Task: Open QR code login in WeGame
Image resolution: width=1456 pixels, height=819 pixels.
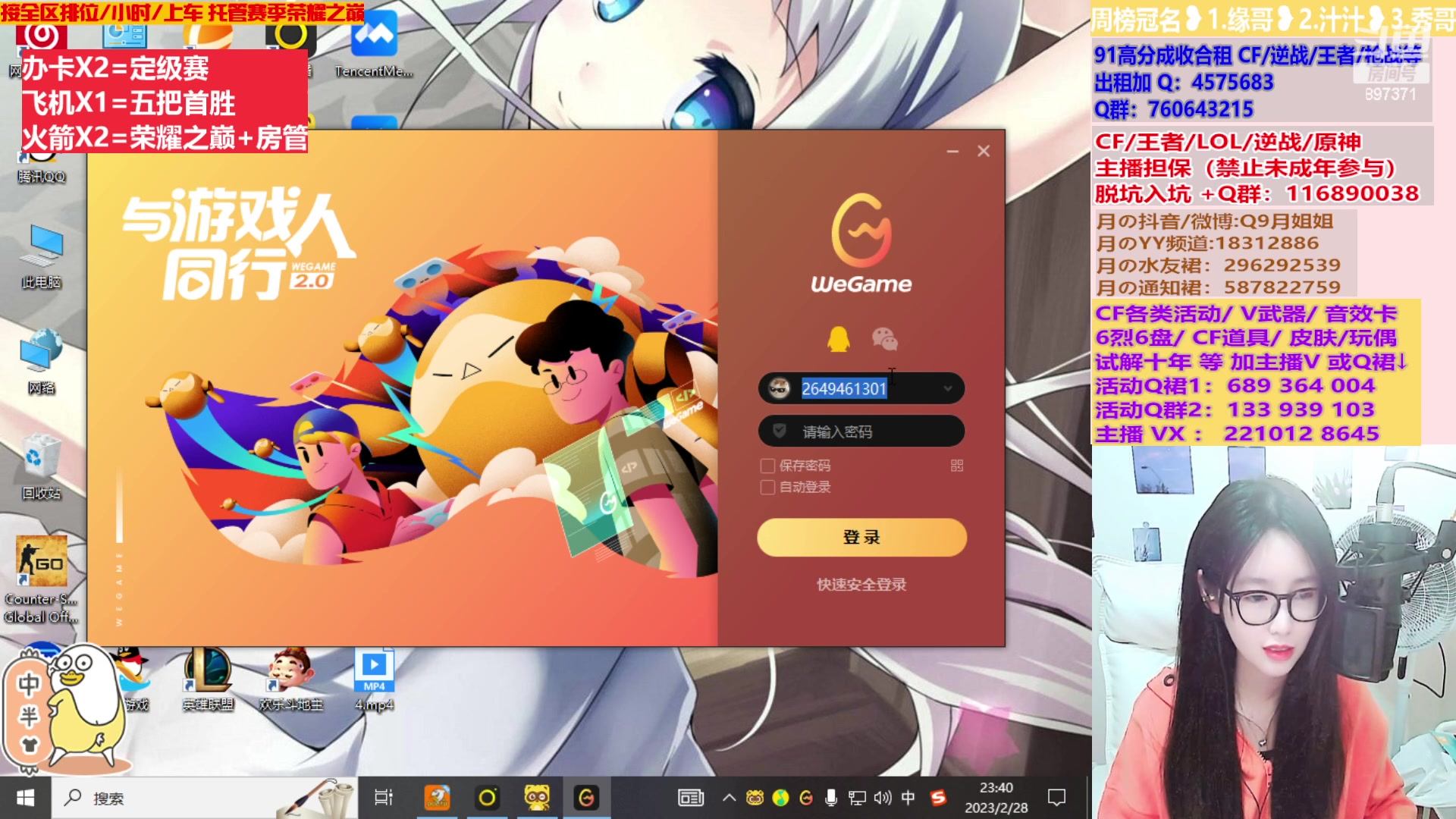Action: click(957, 466)
